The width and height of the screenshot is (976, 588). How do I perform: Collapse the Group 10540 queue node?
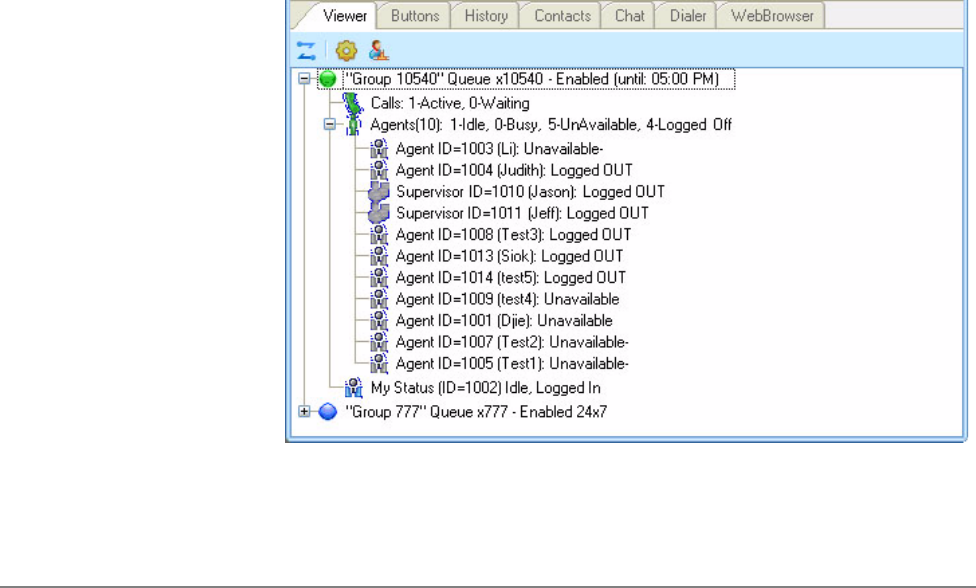[304, 79]
